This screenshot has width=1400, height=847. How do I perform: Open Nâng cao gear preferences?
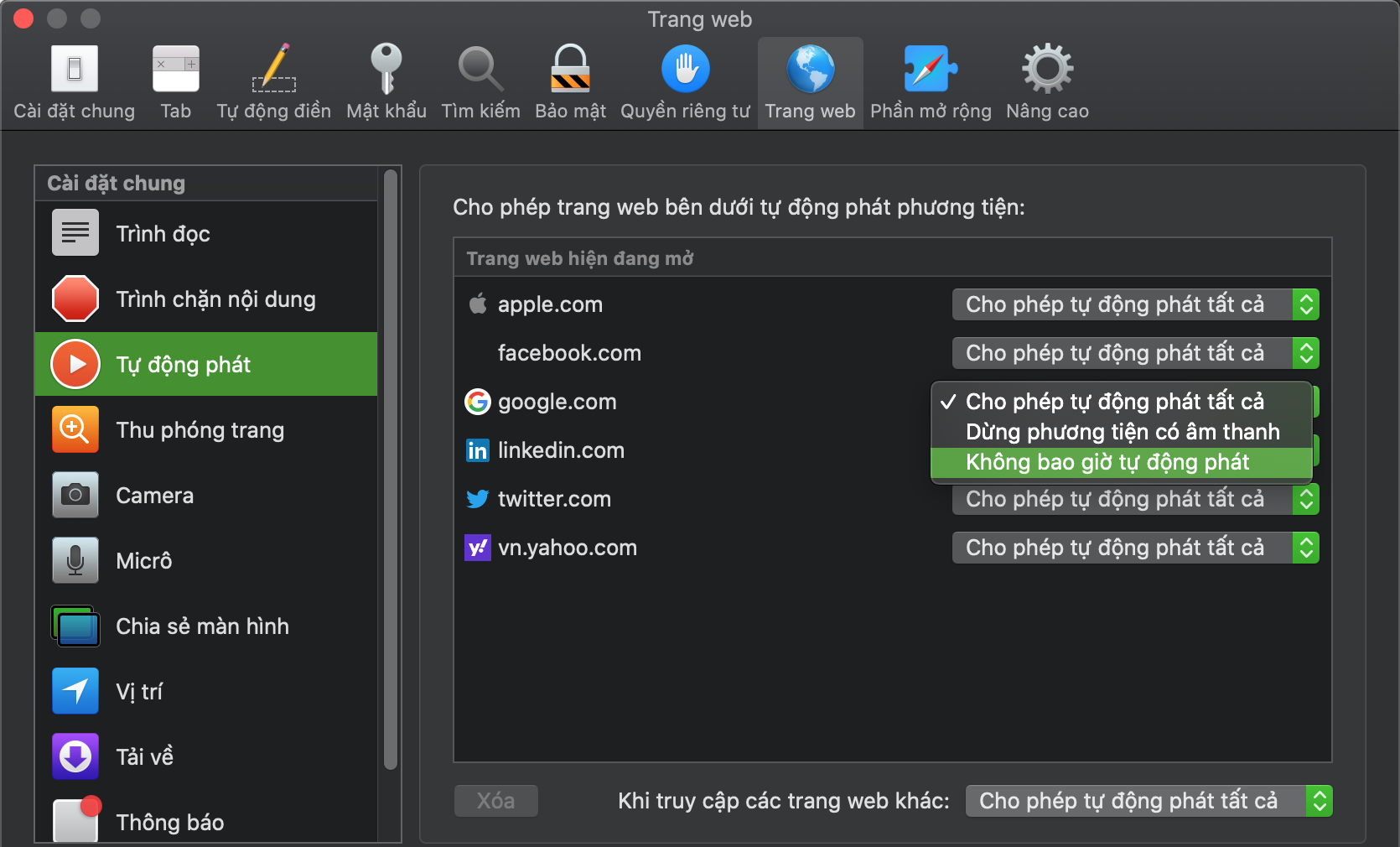[1047, 82]
